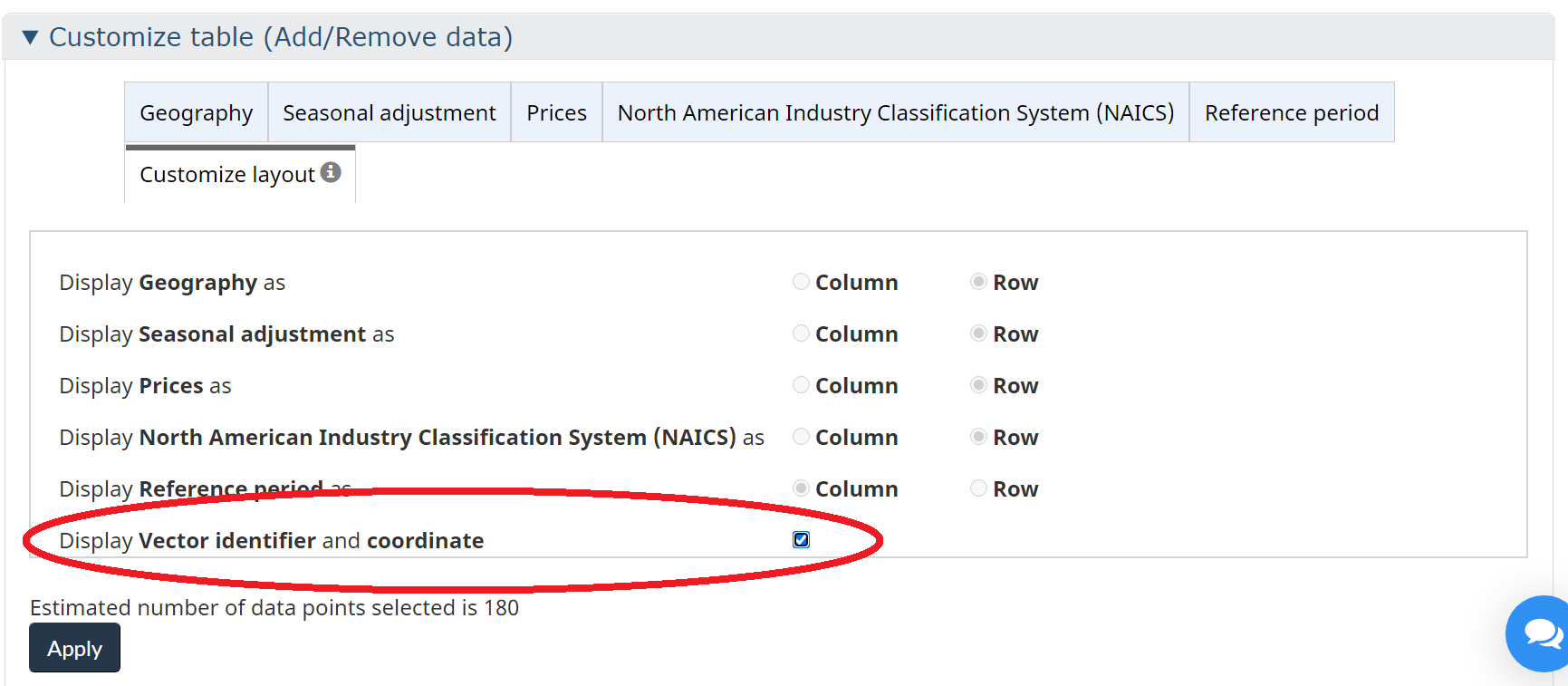Choose Row for Prices display

[978, 385]
